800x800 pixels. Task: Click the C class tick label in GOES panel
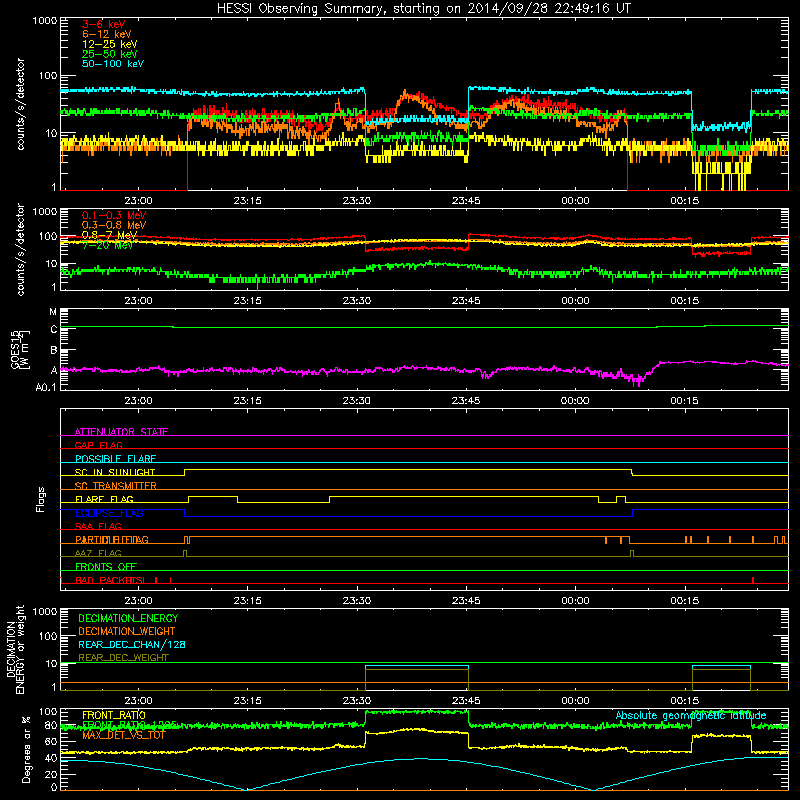(x=54, y=330)
